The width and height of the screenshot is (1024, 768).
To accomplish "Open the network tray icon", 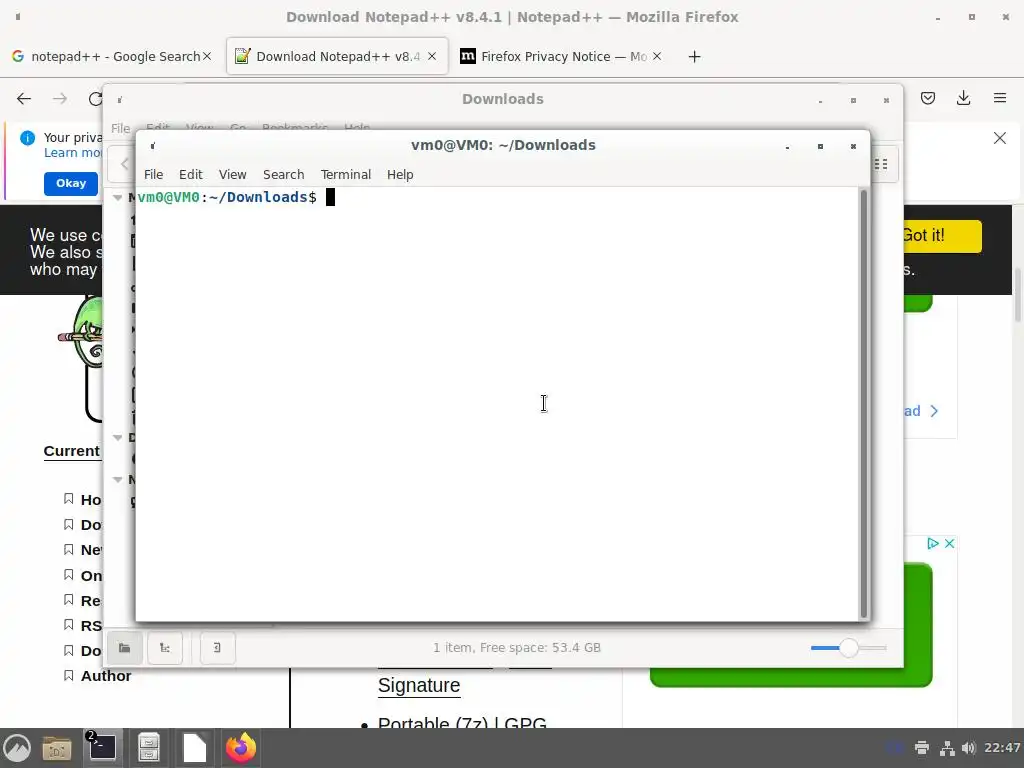I will click(946, 748).
